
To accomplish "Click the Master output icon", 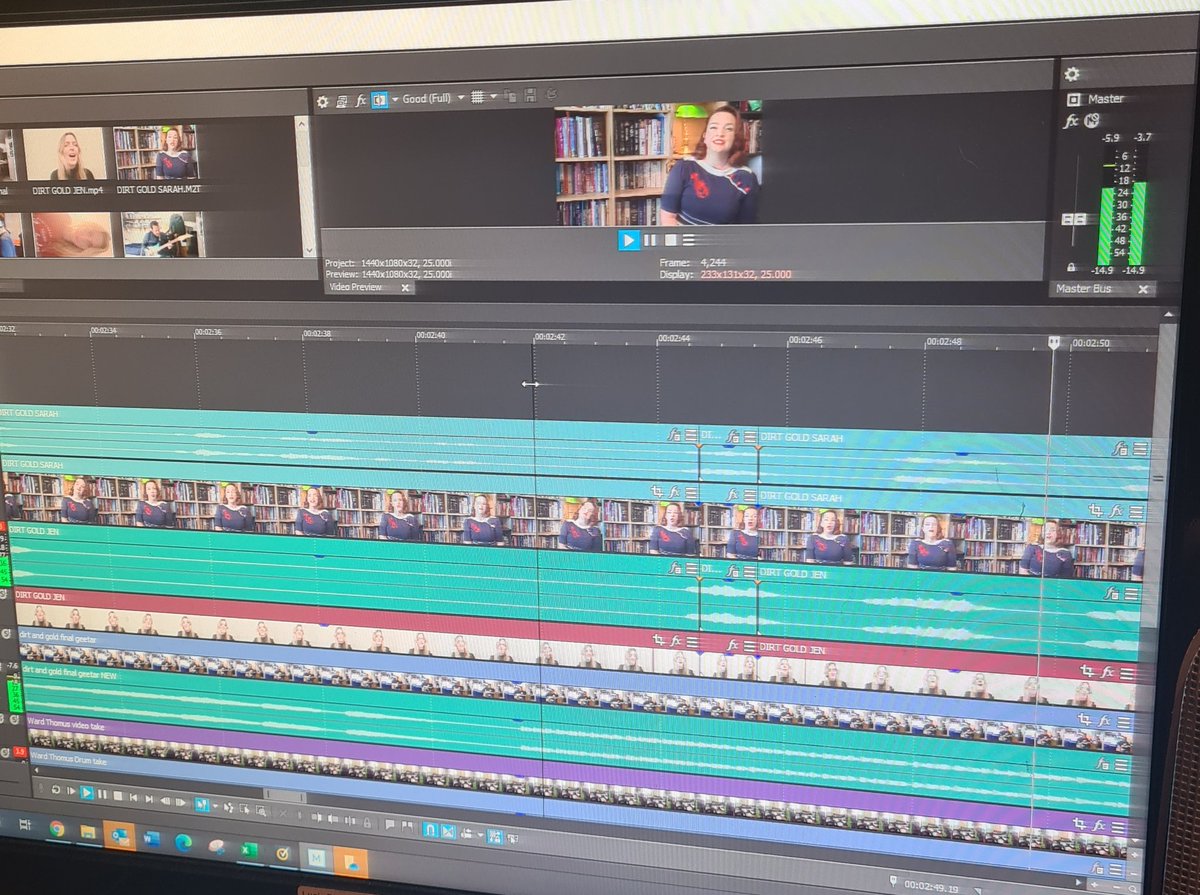I will coord(1074,99).
